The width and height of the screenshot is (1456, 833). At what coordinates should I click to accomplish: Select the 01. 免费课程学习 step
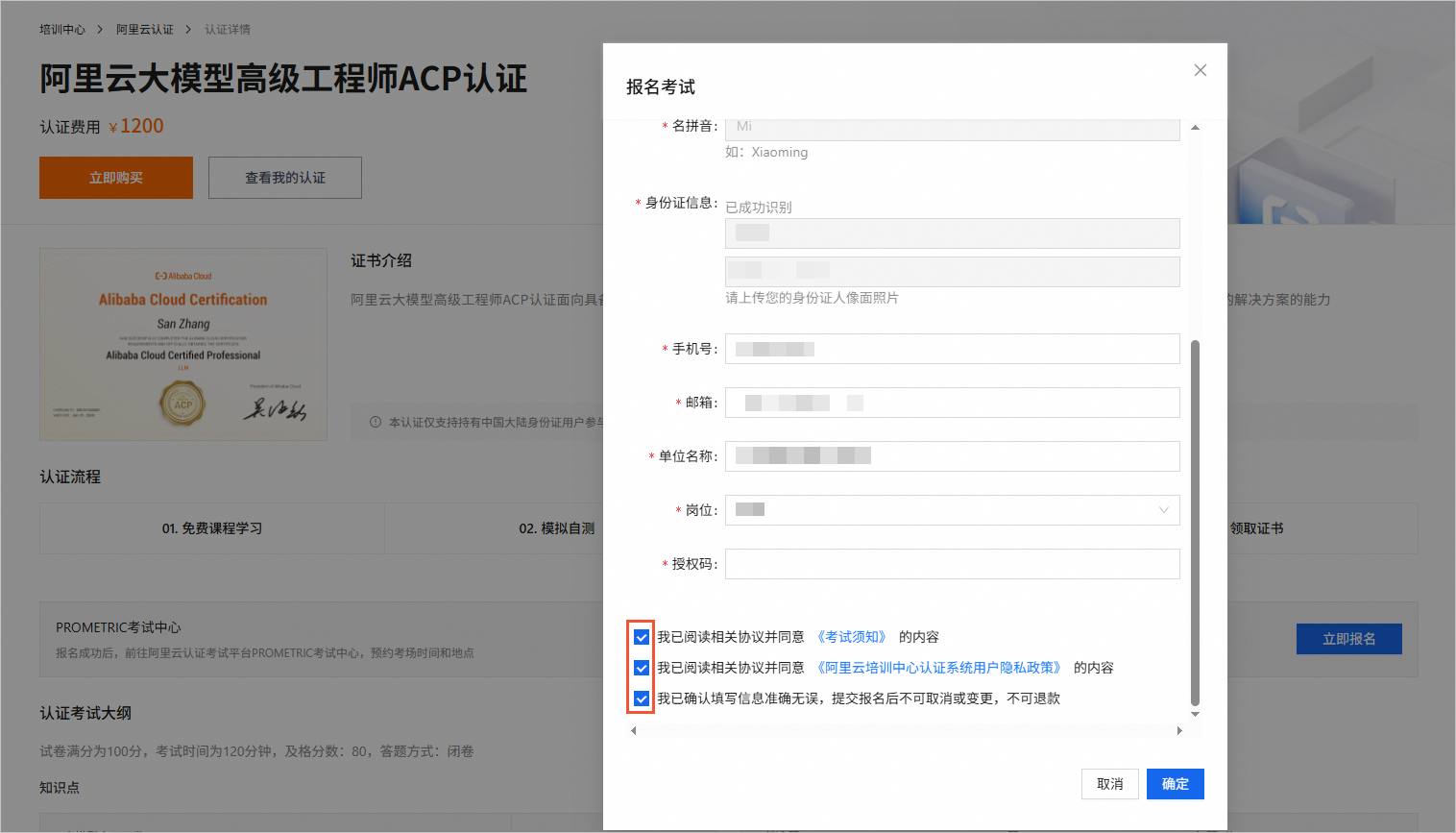pos(212,528)
